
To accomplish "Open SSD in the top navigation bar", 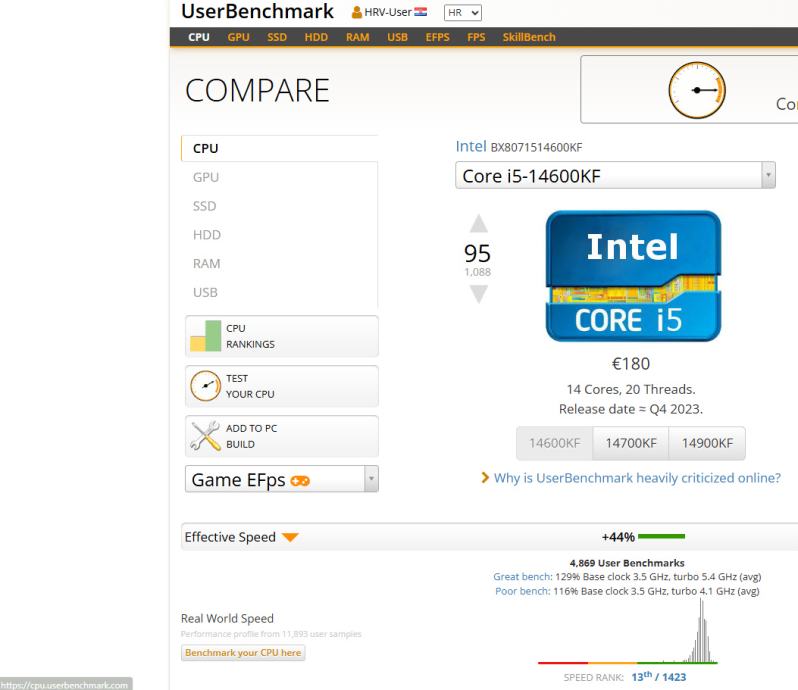I will tap(277, 37).
